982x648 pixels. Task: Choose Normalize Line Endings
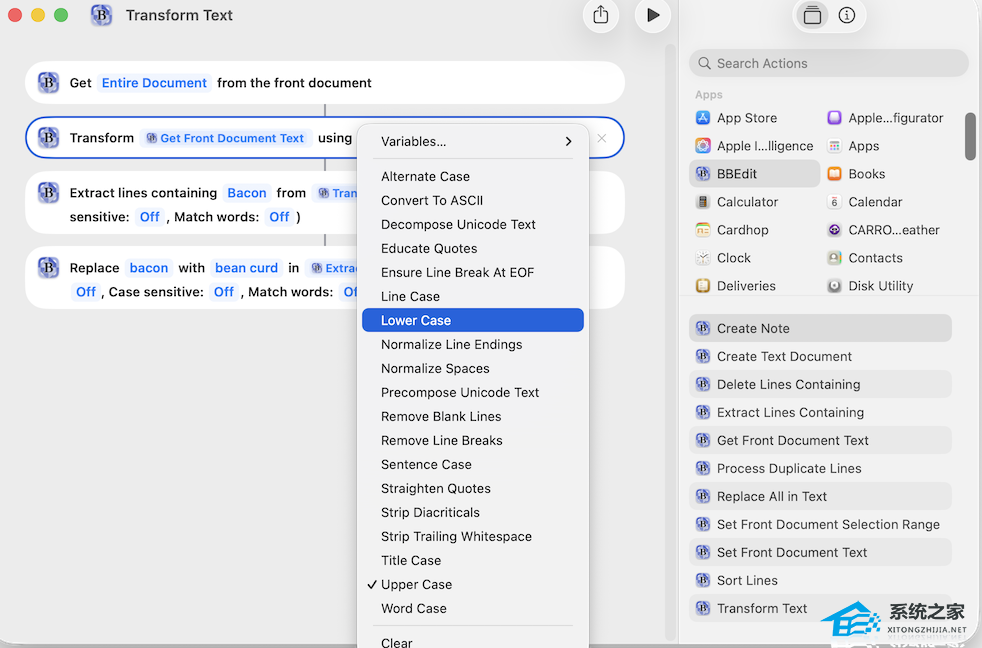[473, 344]
